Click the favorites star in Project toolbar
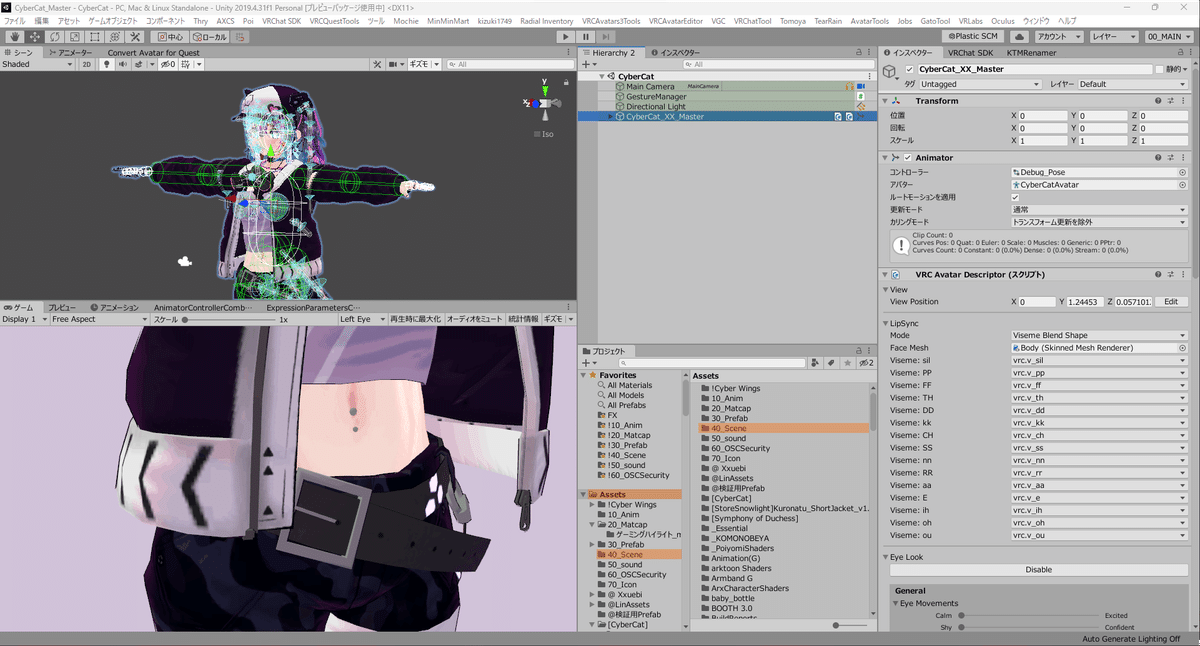The height and width of the screenshot is (646, 1200). [x=846, y=362]
